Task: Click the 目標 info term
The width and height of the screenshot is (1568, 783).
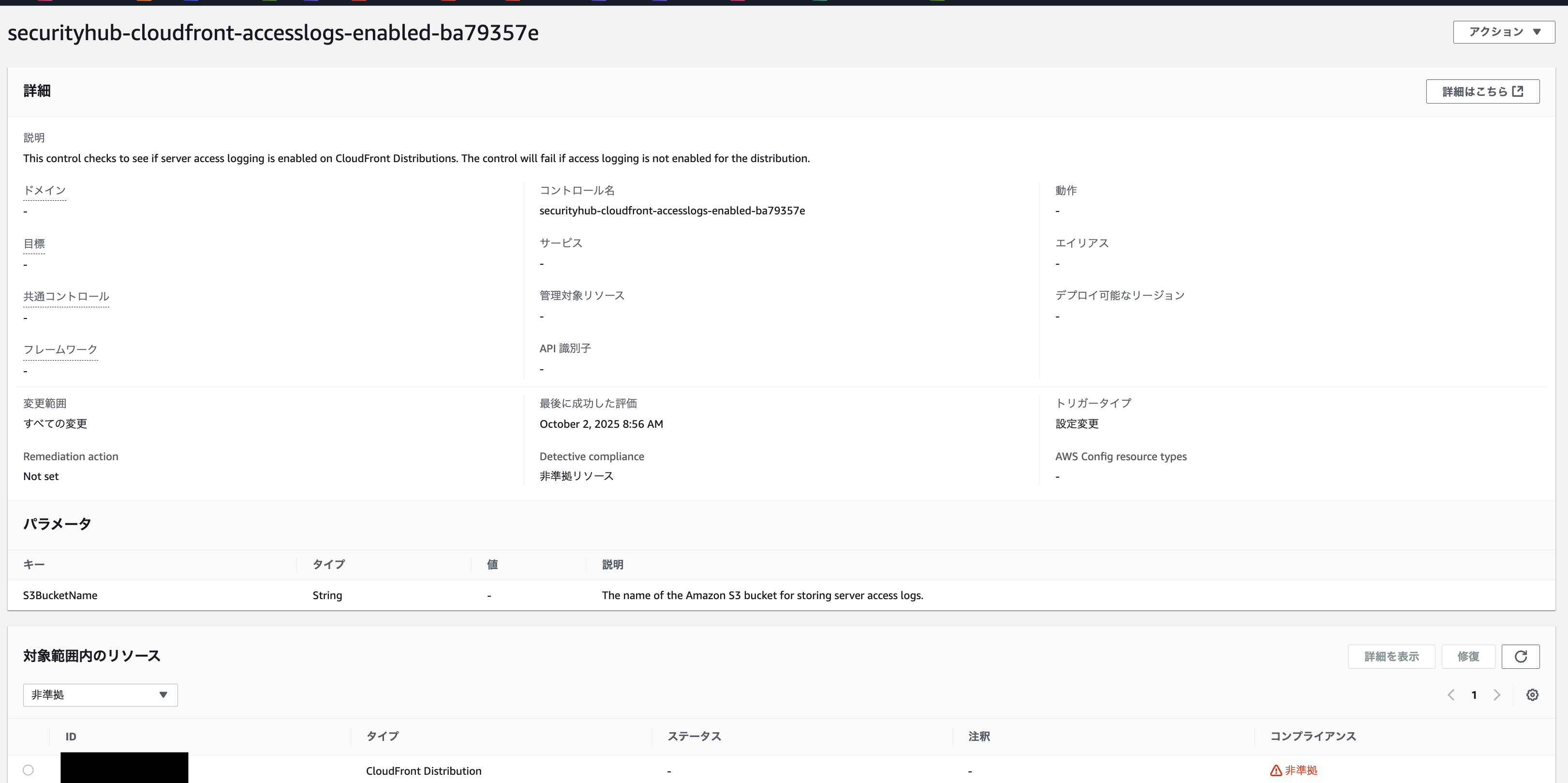Action: click(x=34, y=243)
